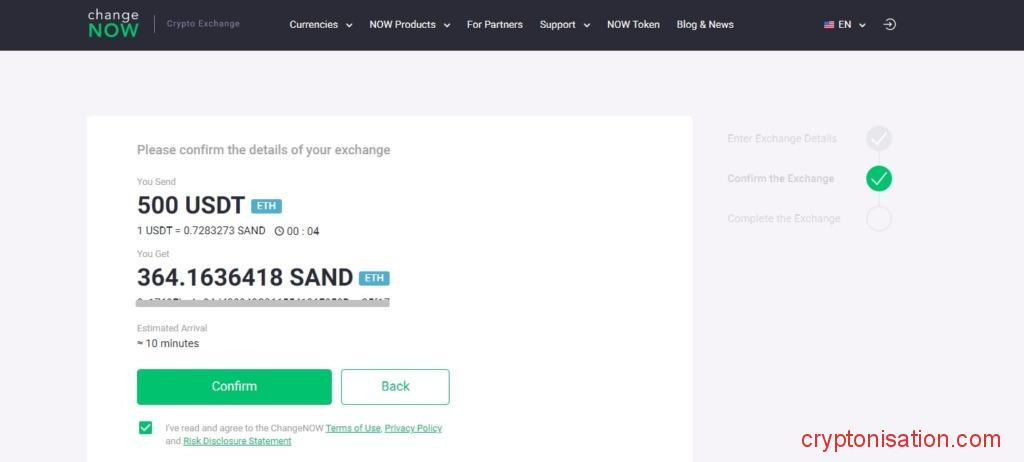Image resolution: width=1024 pixels, height=462 pixels.
Task: Open the NOW Products dropdown
Action: tap(409, 25)
